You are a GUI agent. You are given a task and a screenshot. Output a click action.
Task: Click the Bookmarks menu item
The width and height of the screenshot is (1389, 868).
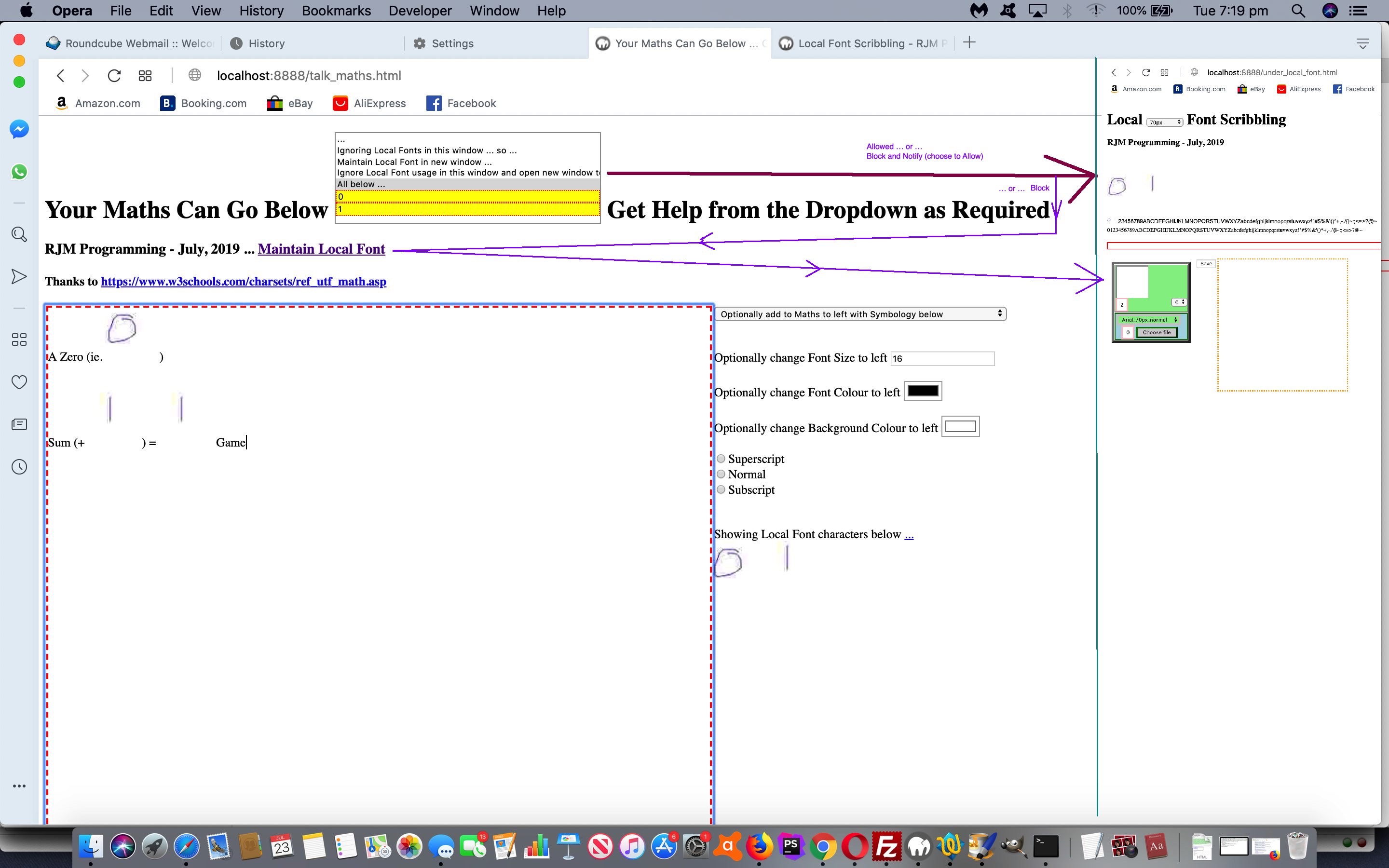[x=335, y=11]
